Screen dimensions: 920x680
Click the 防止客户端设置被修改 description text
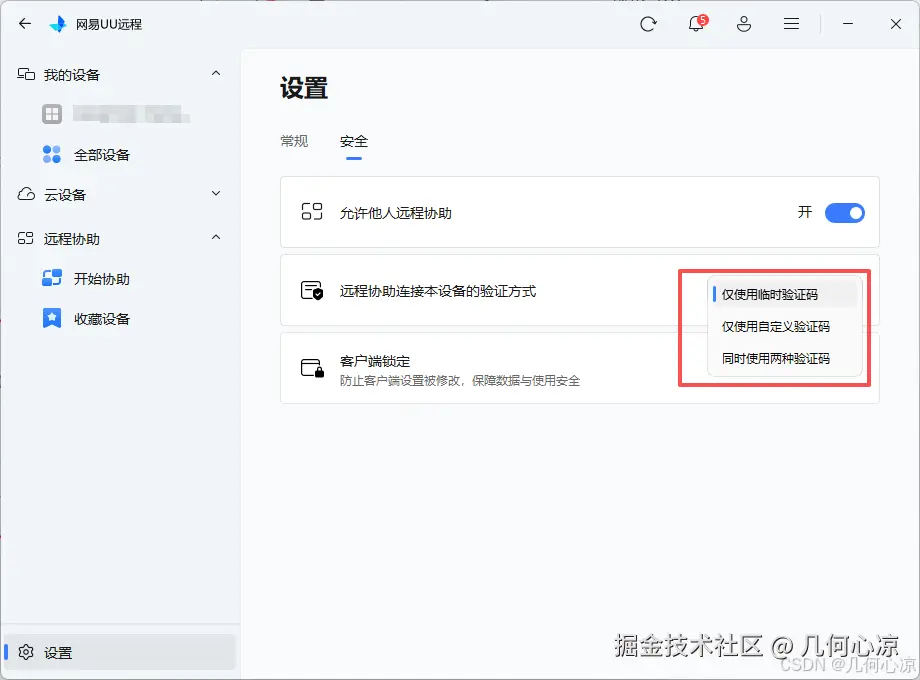(x=459, y=381)
